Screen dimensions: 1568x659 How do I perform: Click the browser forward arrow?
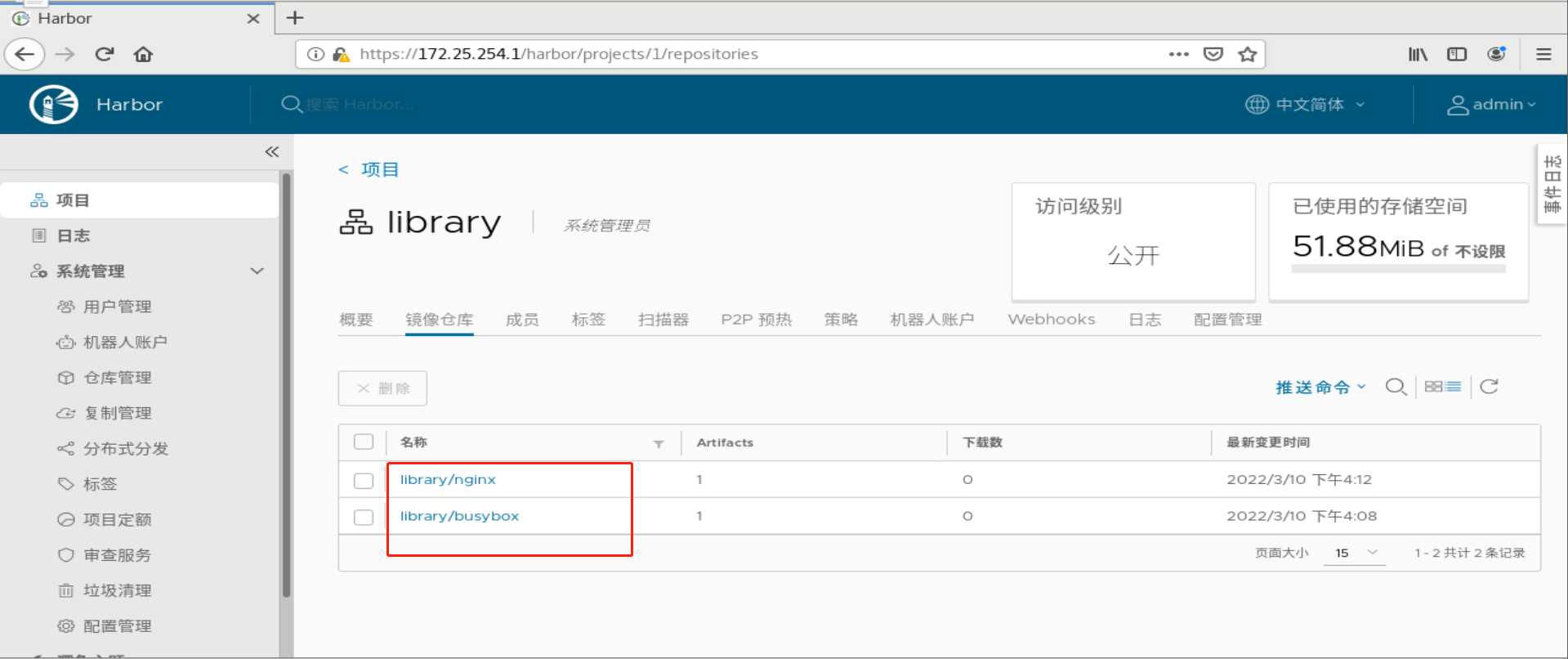(x=65, y=54)
